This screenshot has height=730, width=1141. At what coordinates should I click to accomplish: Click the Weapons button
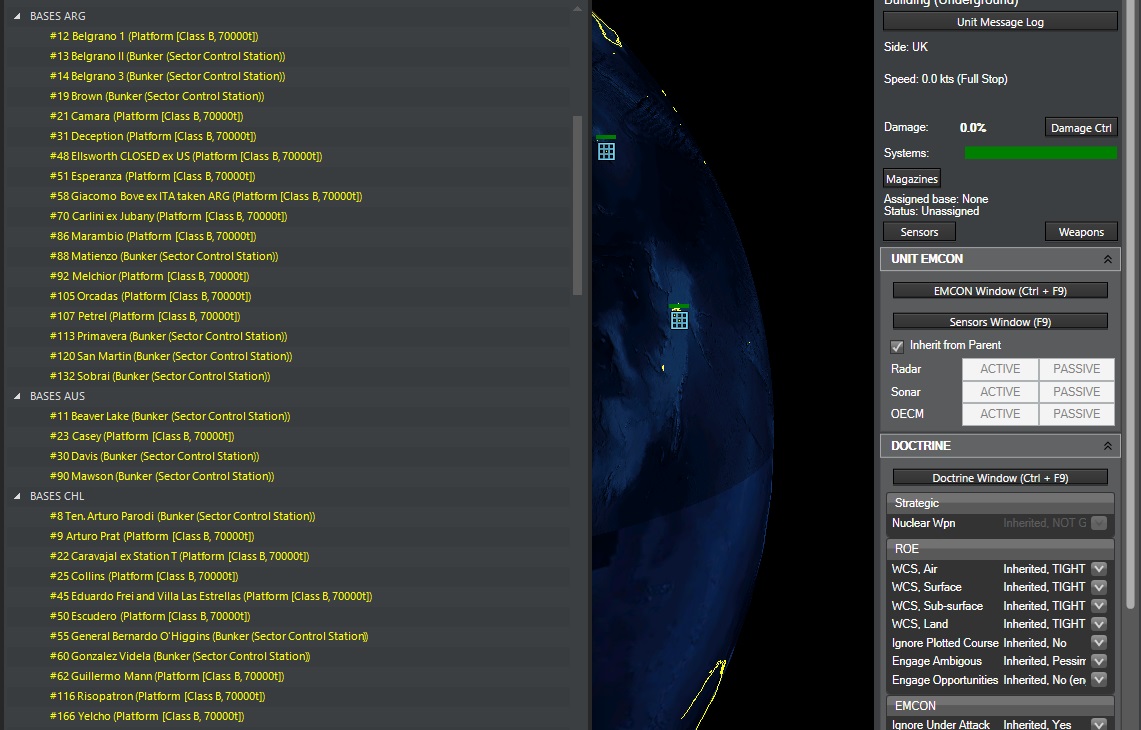click(1081, 231)
